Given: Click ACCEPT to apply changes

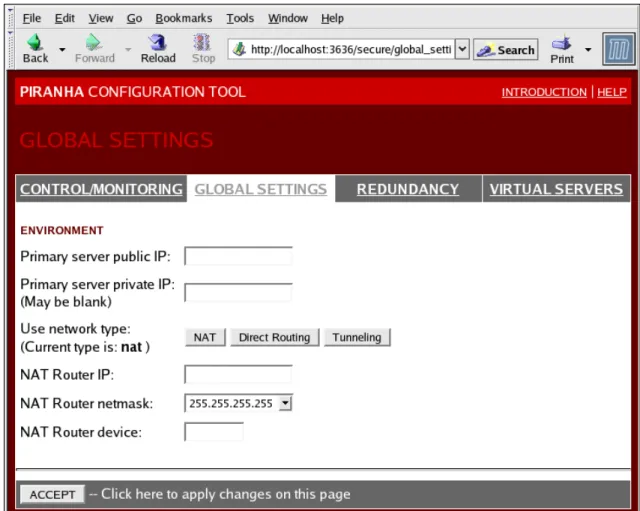Looking at the screenshot, I should pyautogui.click(x=52, y=494).
